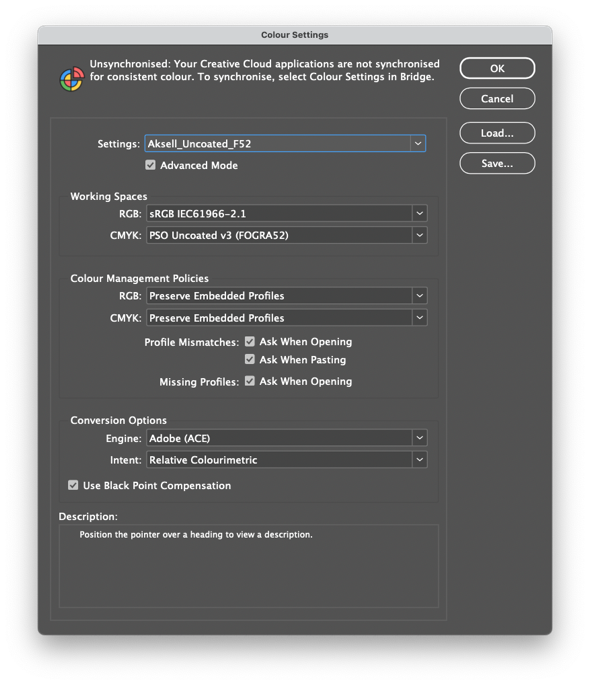Image resolution: width=590 pixels, height=685 pixels.
Task: Click the colour sync status icon
Action: 72,79
